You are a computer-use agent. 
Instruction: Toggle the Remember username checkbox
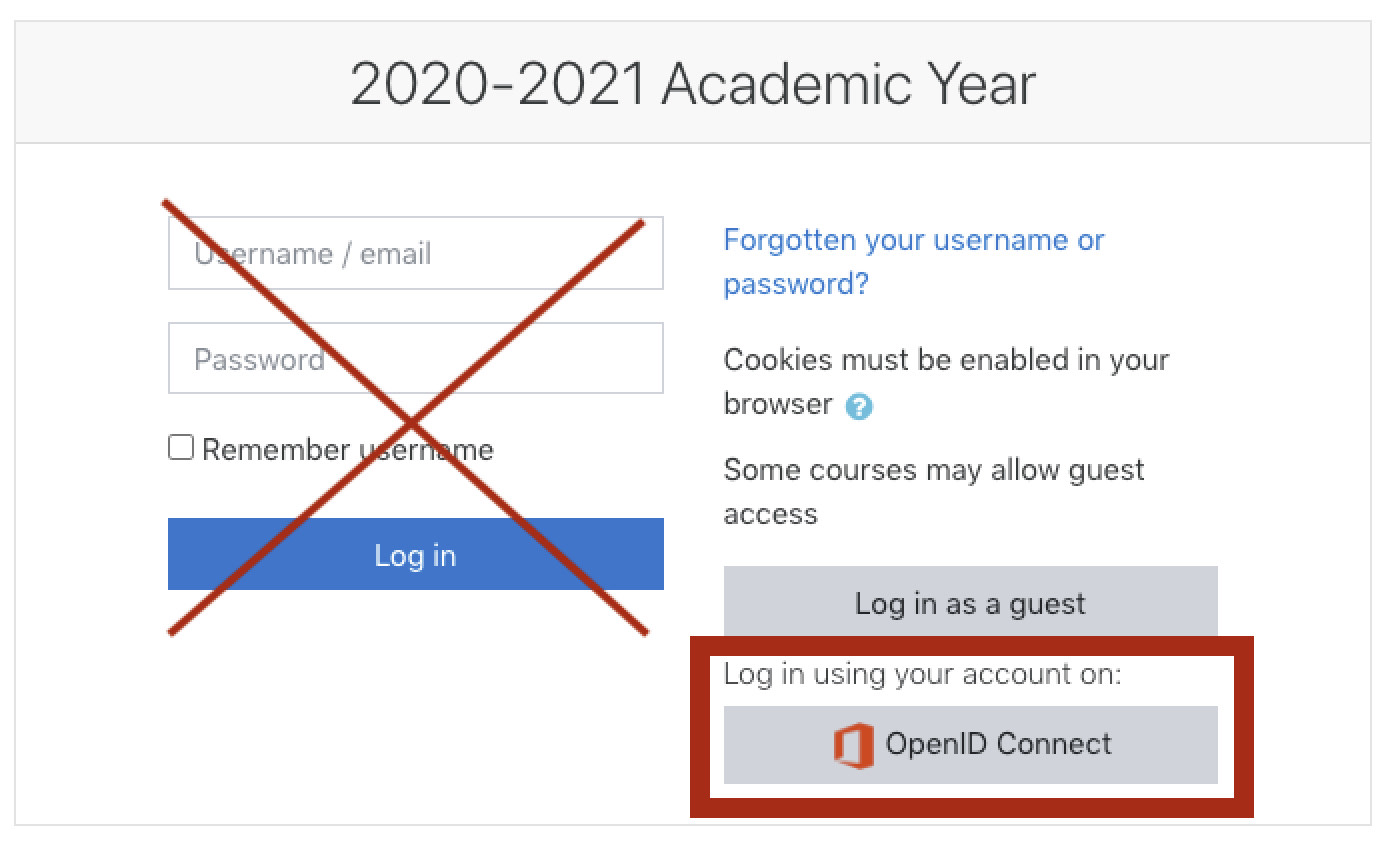click(x=181, y=447)
